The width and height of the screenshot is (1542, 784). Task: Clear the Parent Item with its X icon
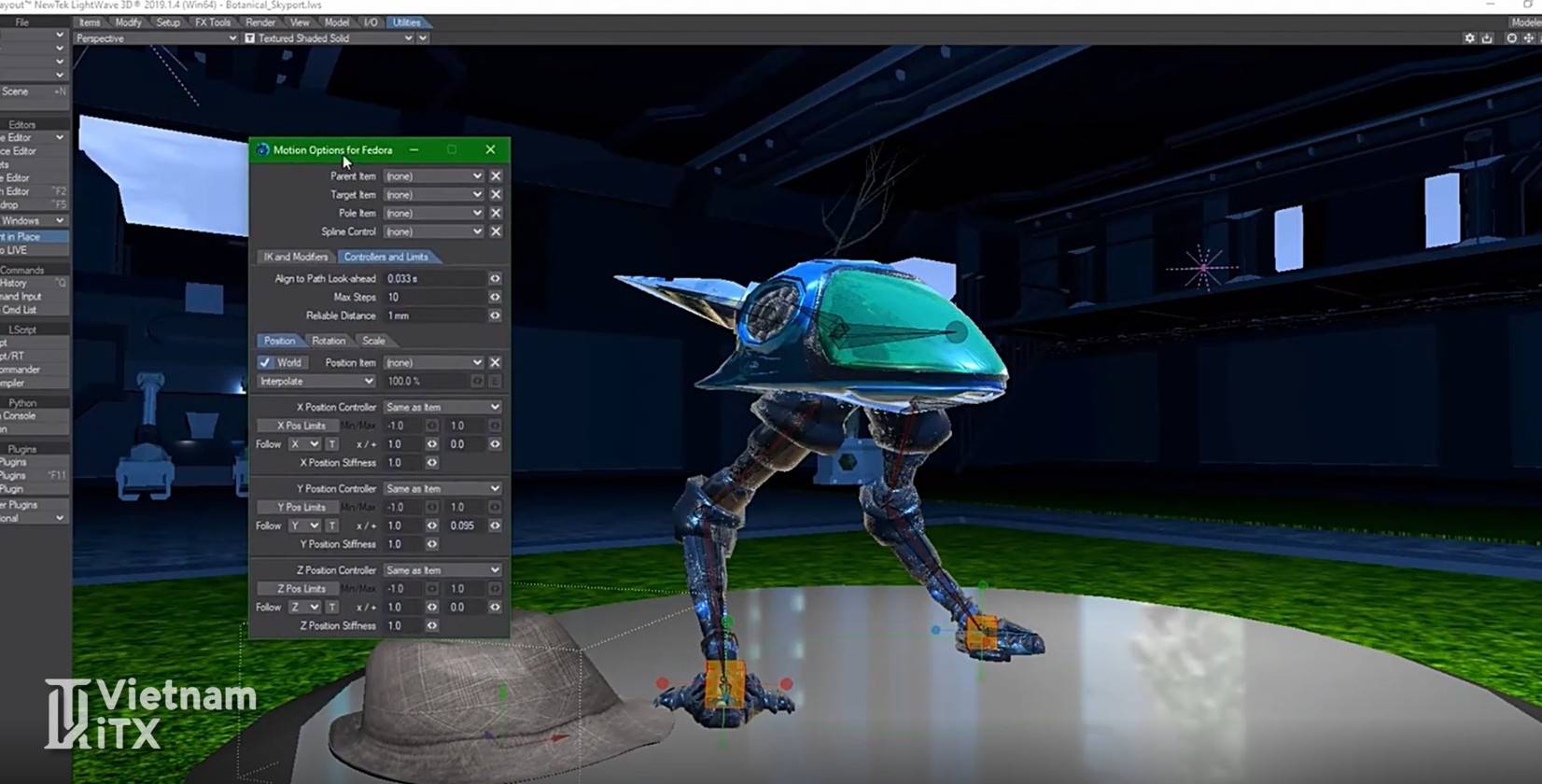(496, 175)
